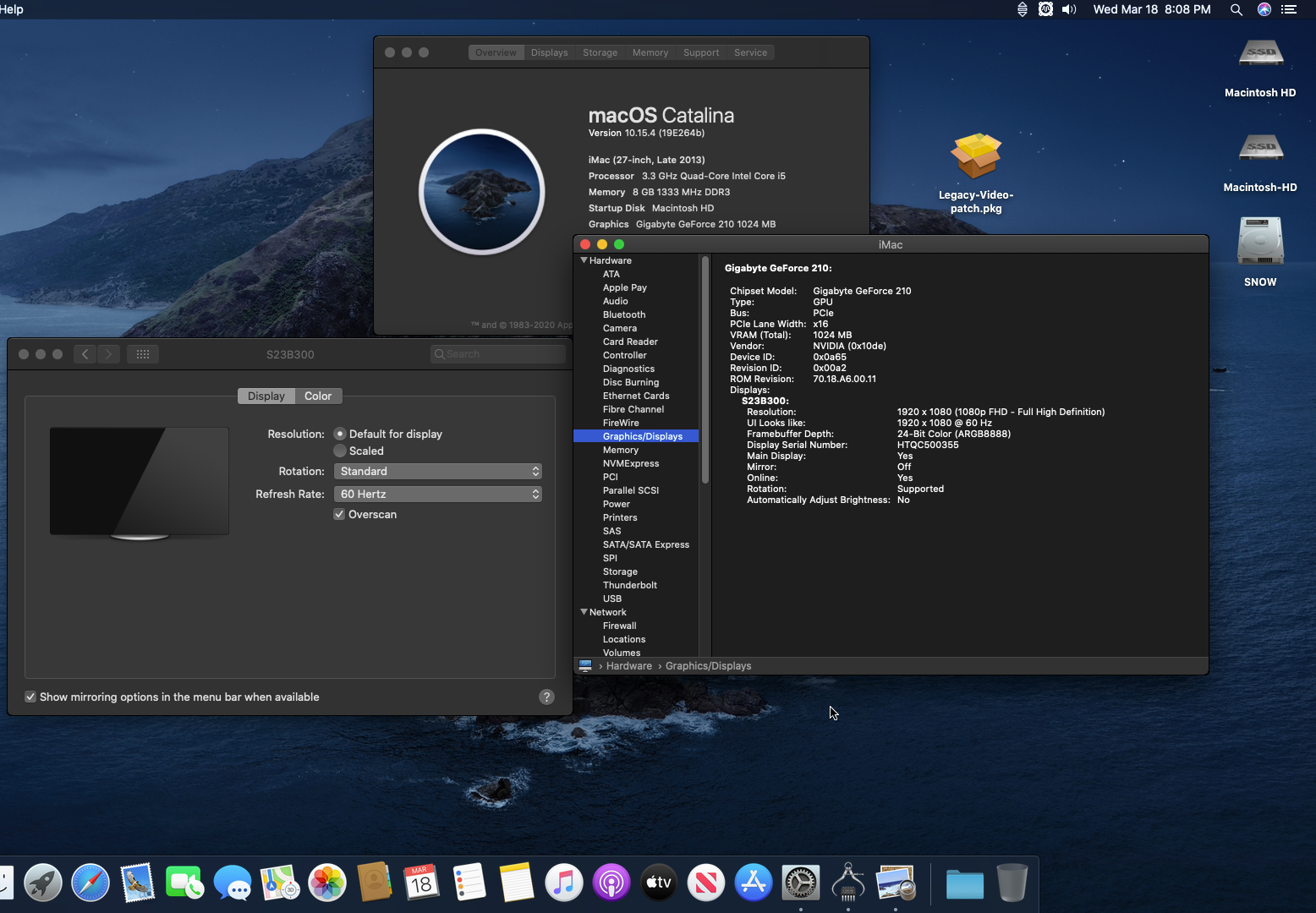The height and width of the screenshot is (913, 1316).
Task: Open Launchpad from the Dock
Action: pos(43,883)
